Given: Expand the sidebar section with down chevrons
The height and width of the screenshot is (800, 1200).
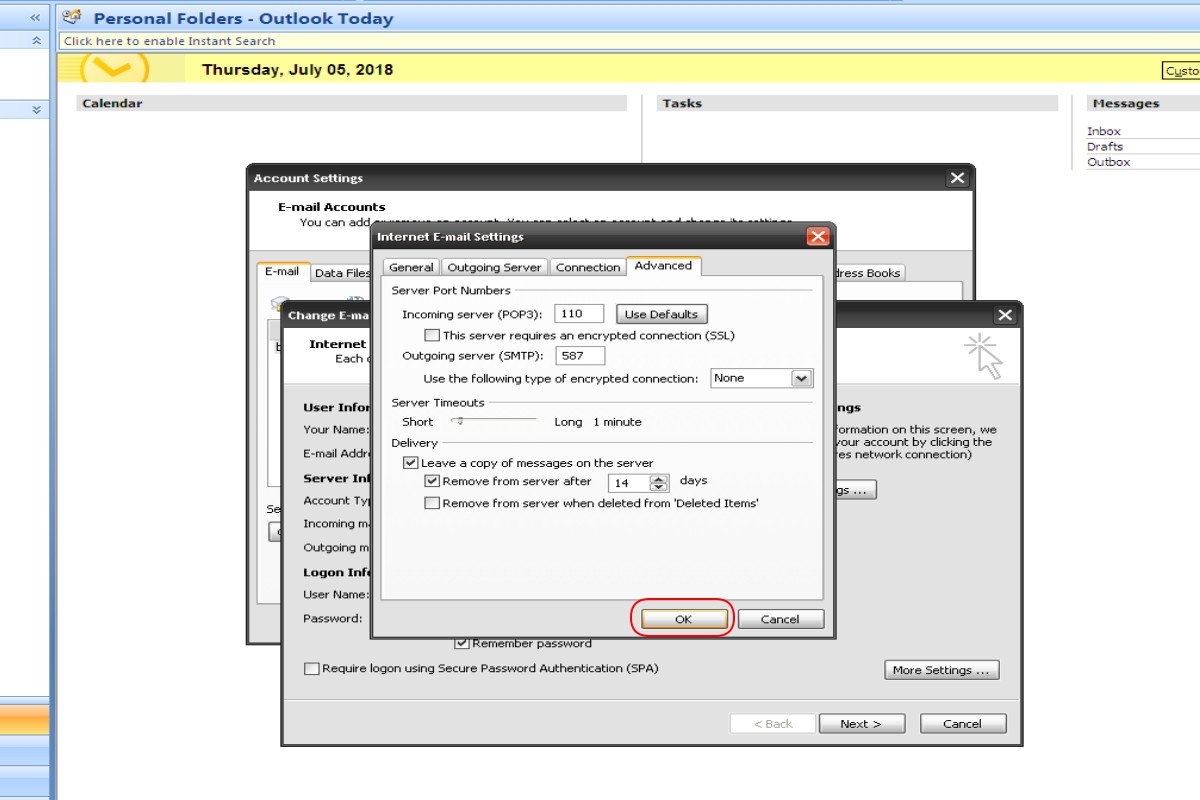Looking at the screenshot, I should [37, 110].
